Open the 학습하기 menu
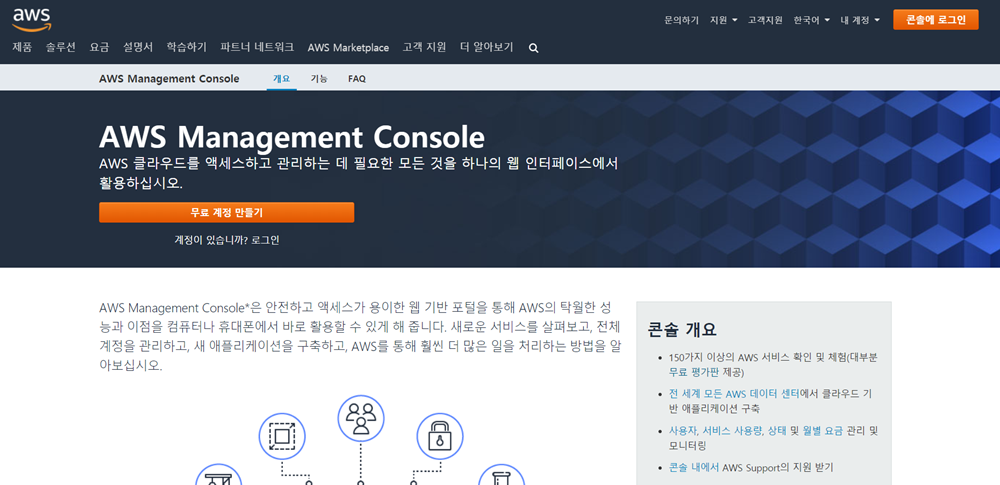 (x=186, y=47)
